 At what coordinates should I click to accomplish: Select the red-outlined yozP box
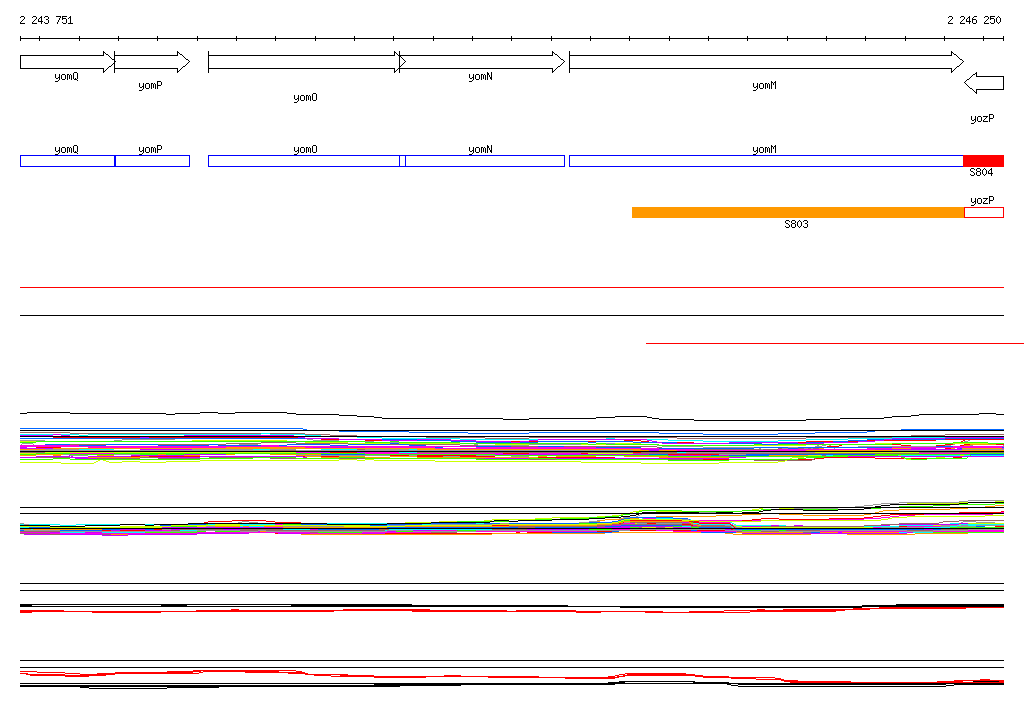(x=984, y=212)
